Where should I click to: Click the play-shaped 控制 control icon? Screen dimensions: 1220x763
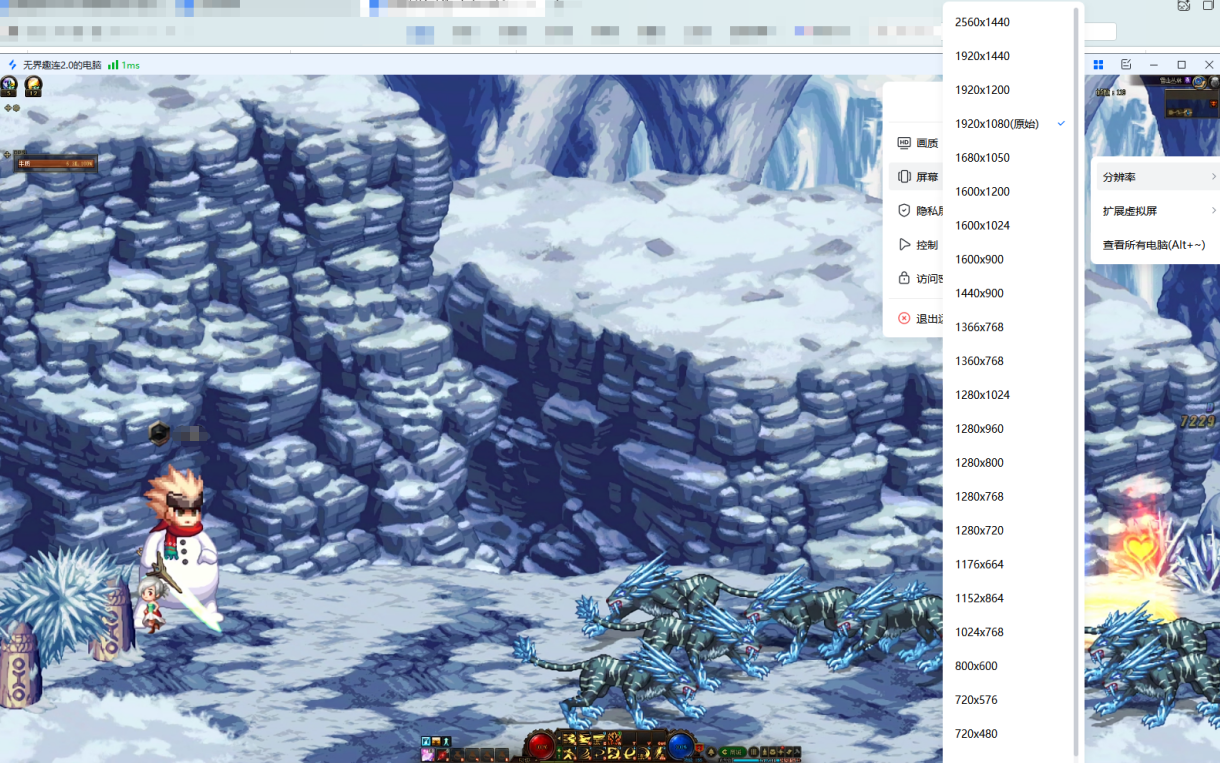pyautogui.click(x=904, y=245)
